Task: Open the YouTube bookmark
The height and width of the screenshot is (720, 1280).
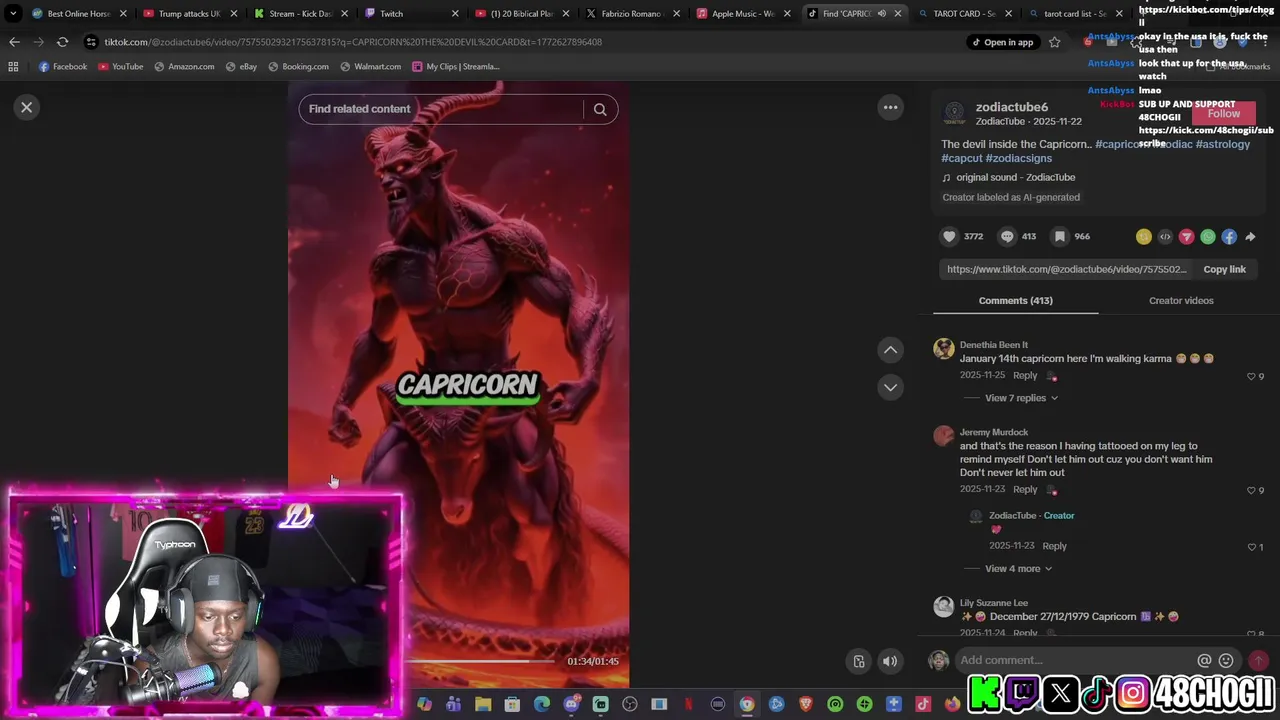Action: click(121, 67)
